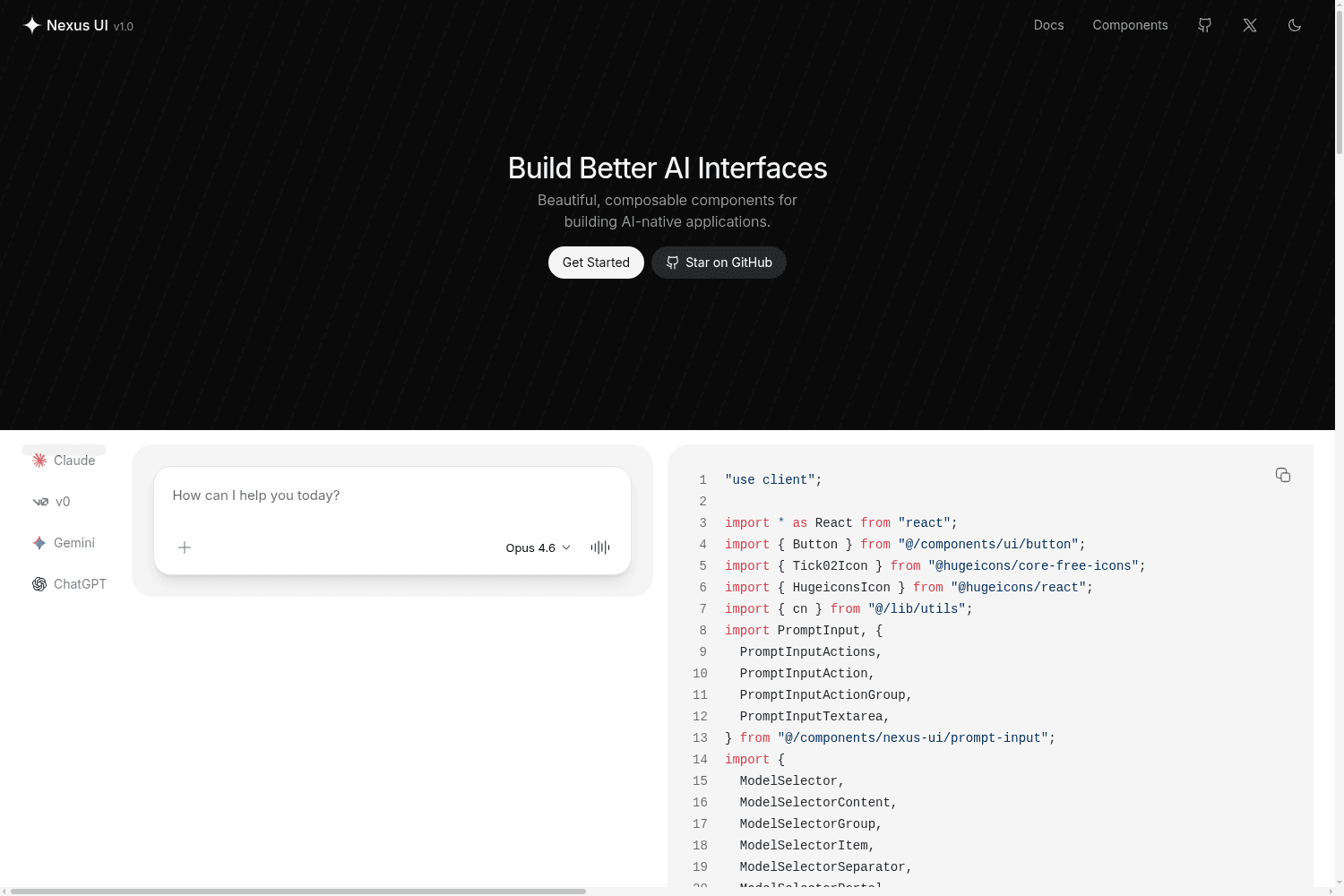Click the PromptInputActionGroup code line
Screen dimensions: 1344x896
tap(826, 695)
